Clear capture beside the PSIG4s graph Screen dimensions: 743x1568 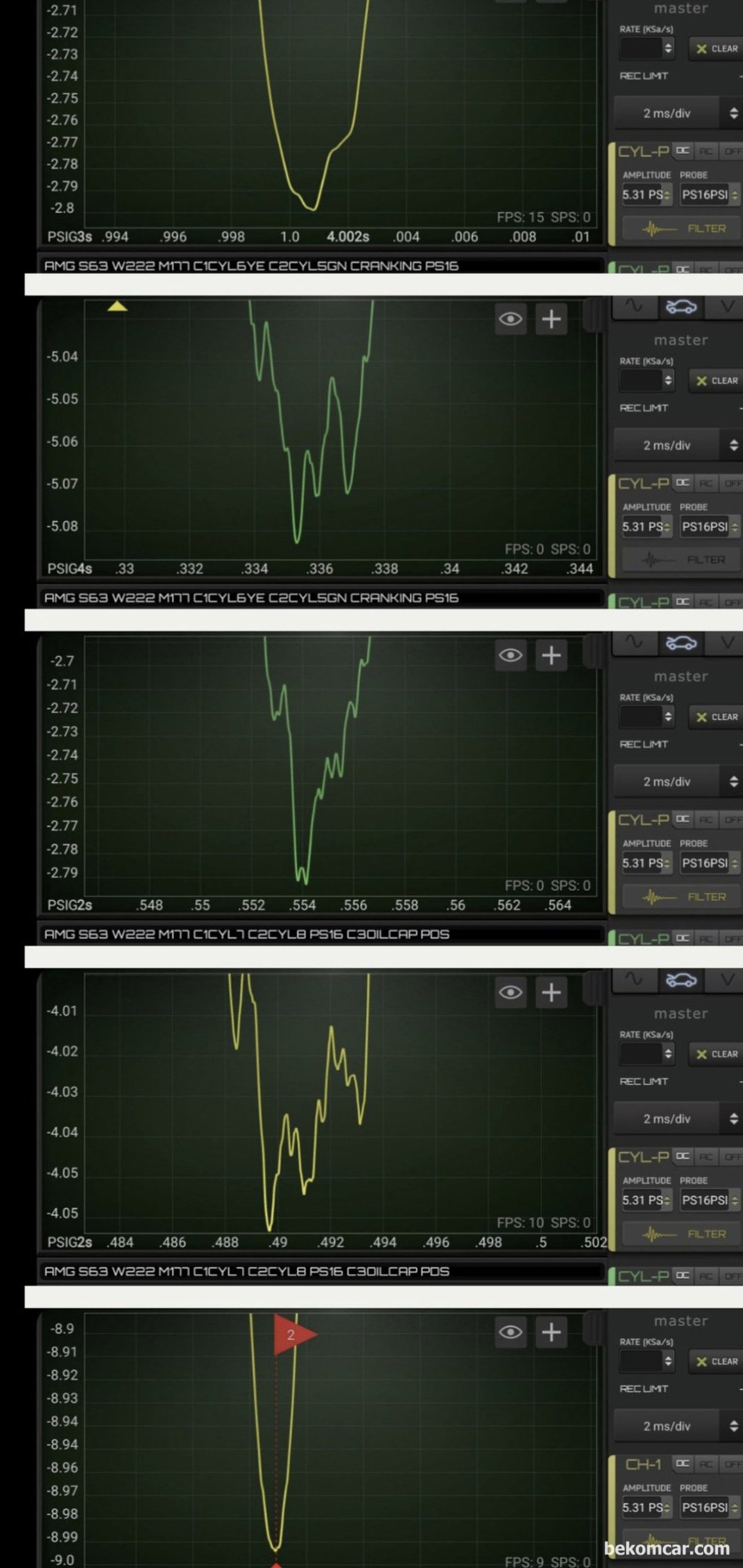point(716,381)
